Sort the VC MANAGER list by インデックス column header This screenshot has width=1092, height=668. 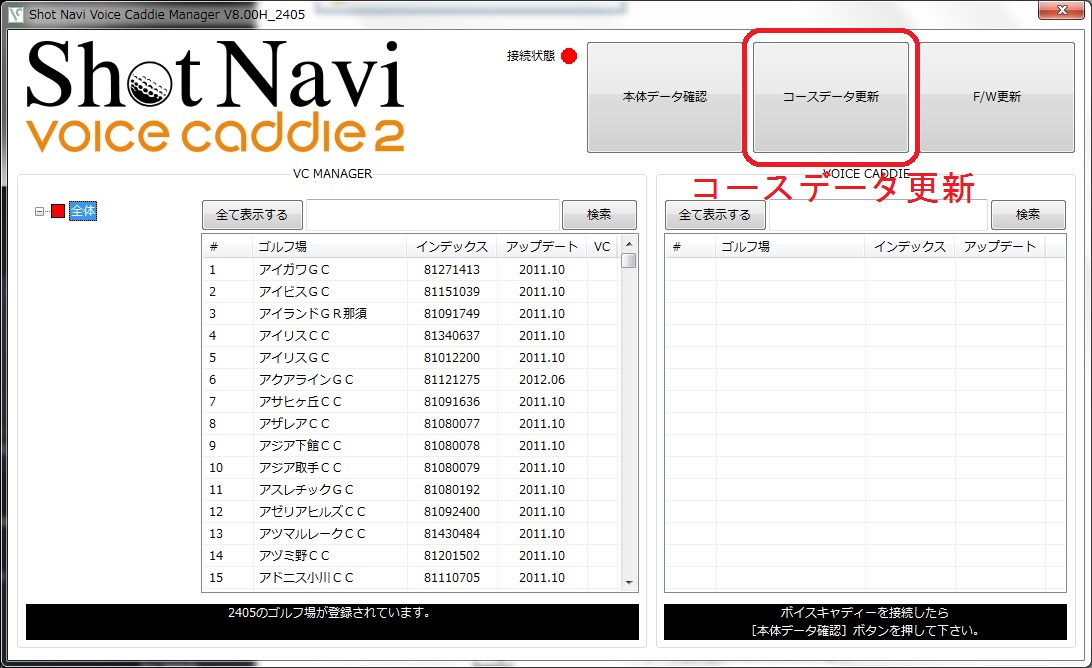pos(452,246)
